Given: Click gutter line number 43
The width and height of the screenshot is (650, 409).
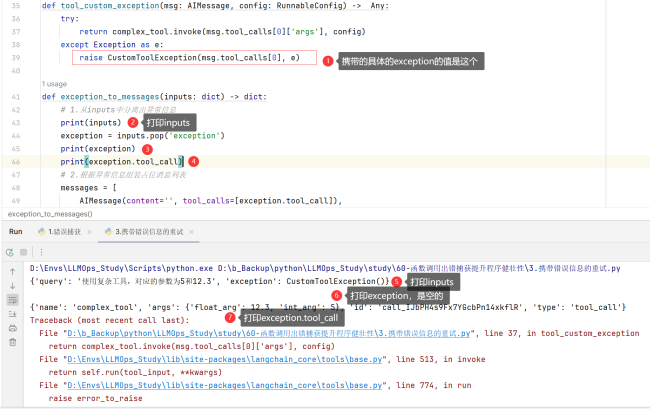Looking at the screenshot, I should [16, 123].
